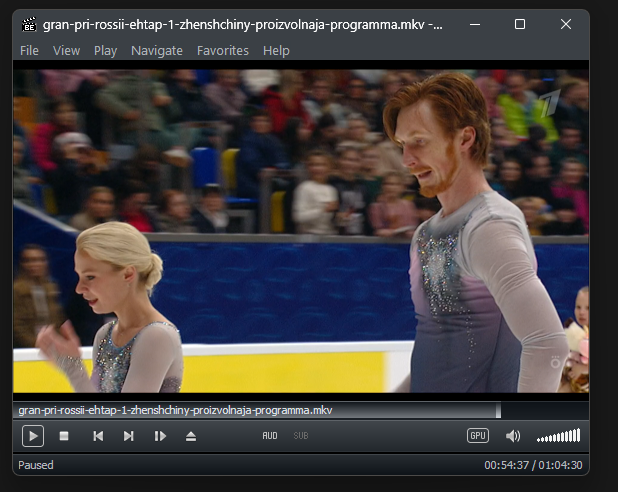Open the View menu

pos(66,50)
